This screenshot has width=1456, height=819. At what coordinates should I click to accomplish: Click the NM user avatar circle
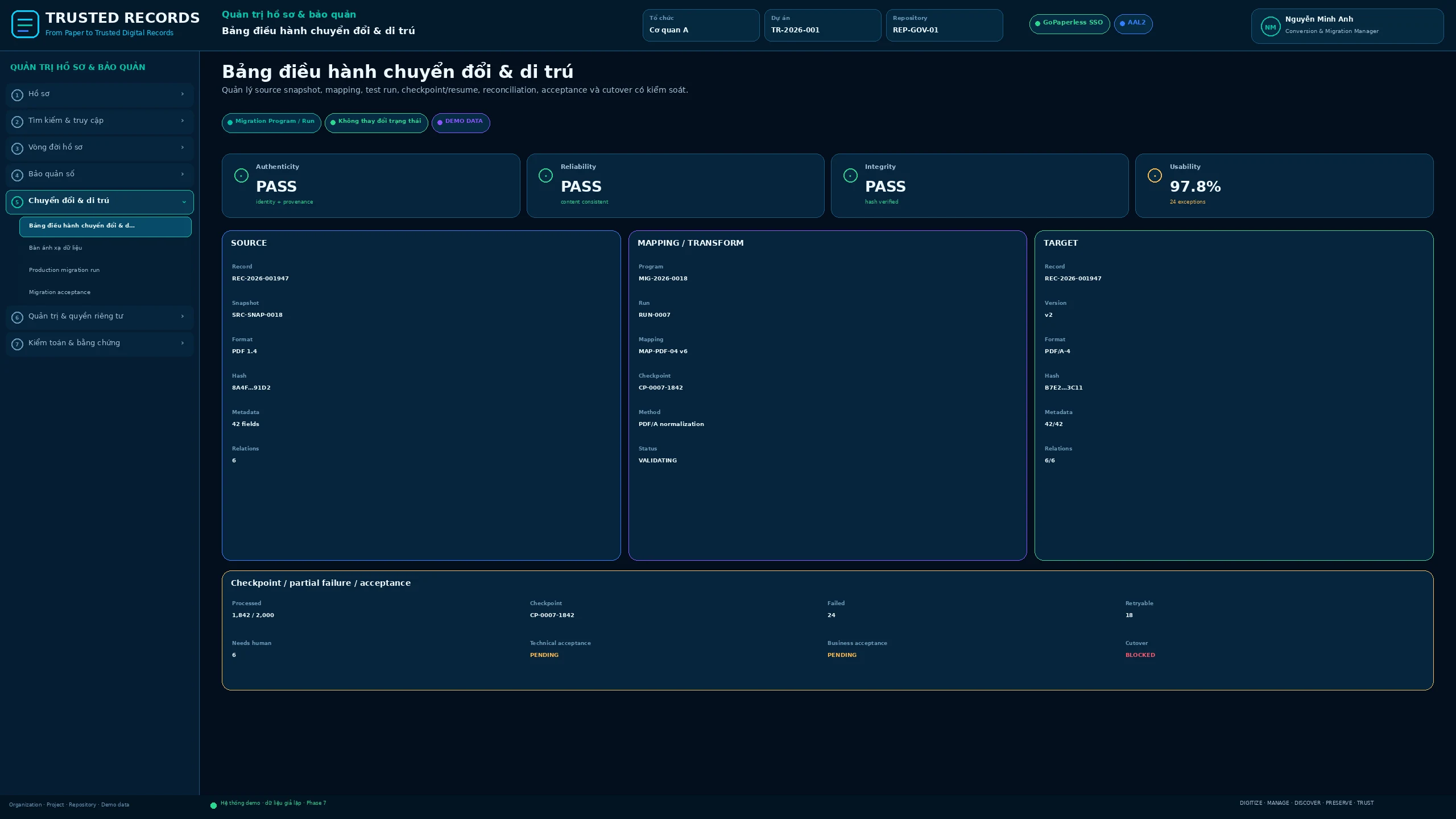coord(1270,27)
